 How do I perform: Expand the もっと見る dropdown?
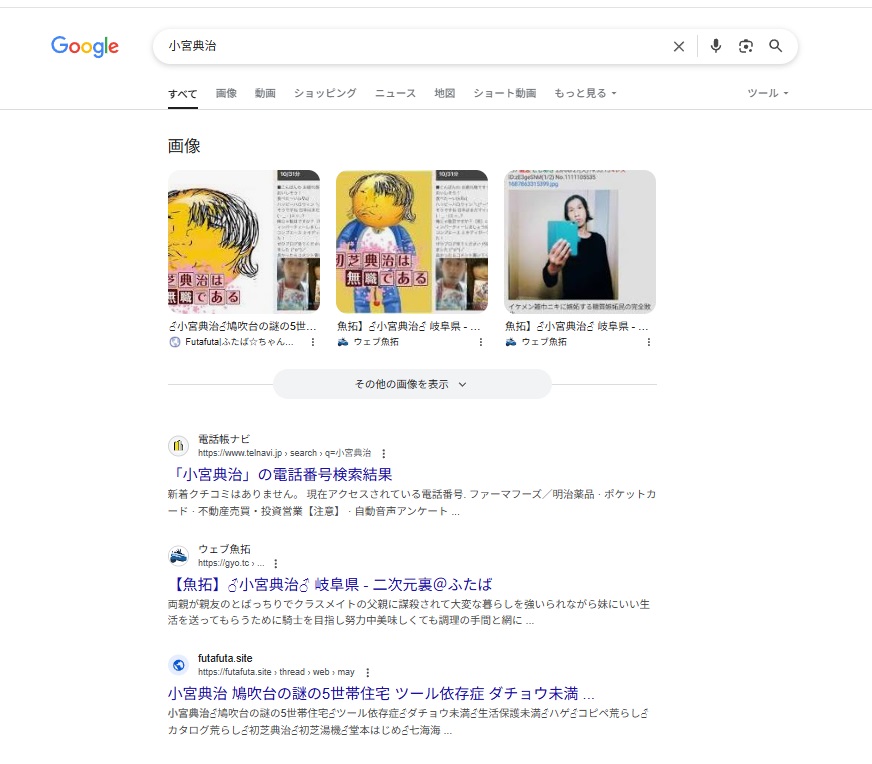(585, 93)
